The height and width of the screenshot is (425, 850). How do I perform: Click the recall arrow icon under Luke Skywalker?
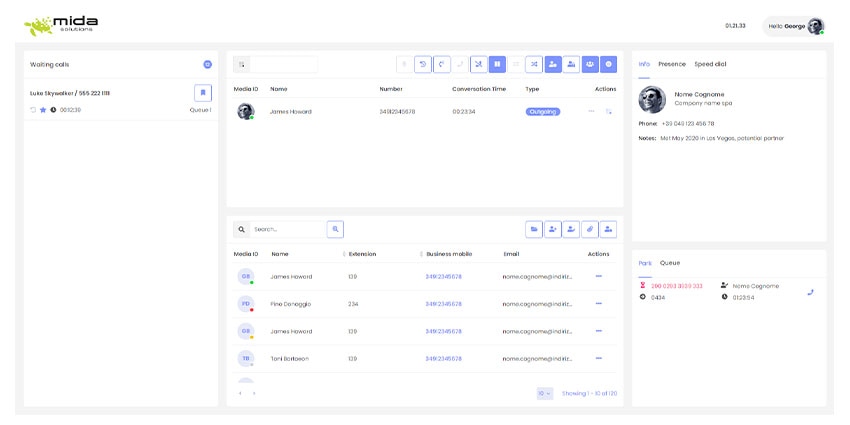click(33, 110)
